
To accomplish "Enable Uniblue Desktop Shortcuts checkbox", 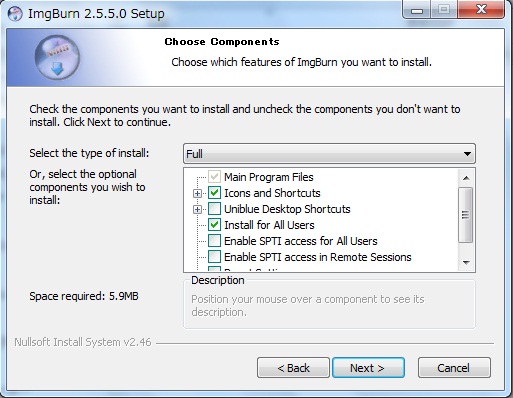I will pyautogui.click(x=214, y=209).
